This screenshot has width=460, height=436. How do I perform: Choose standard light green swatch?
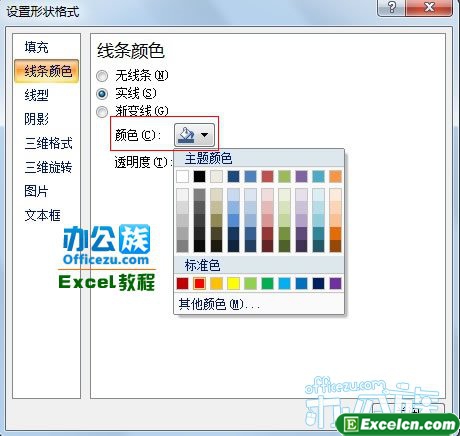250,283
